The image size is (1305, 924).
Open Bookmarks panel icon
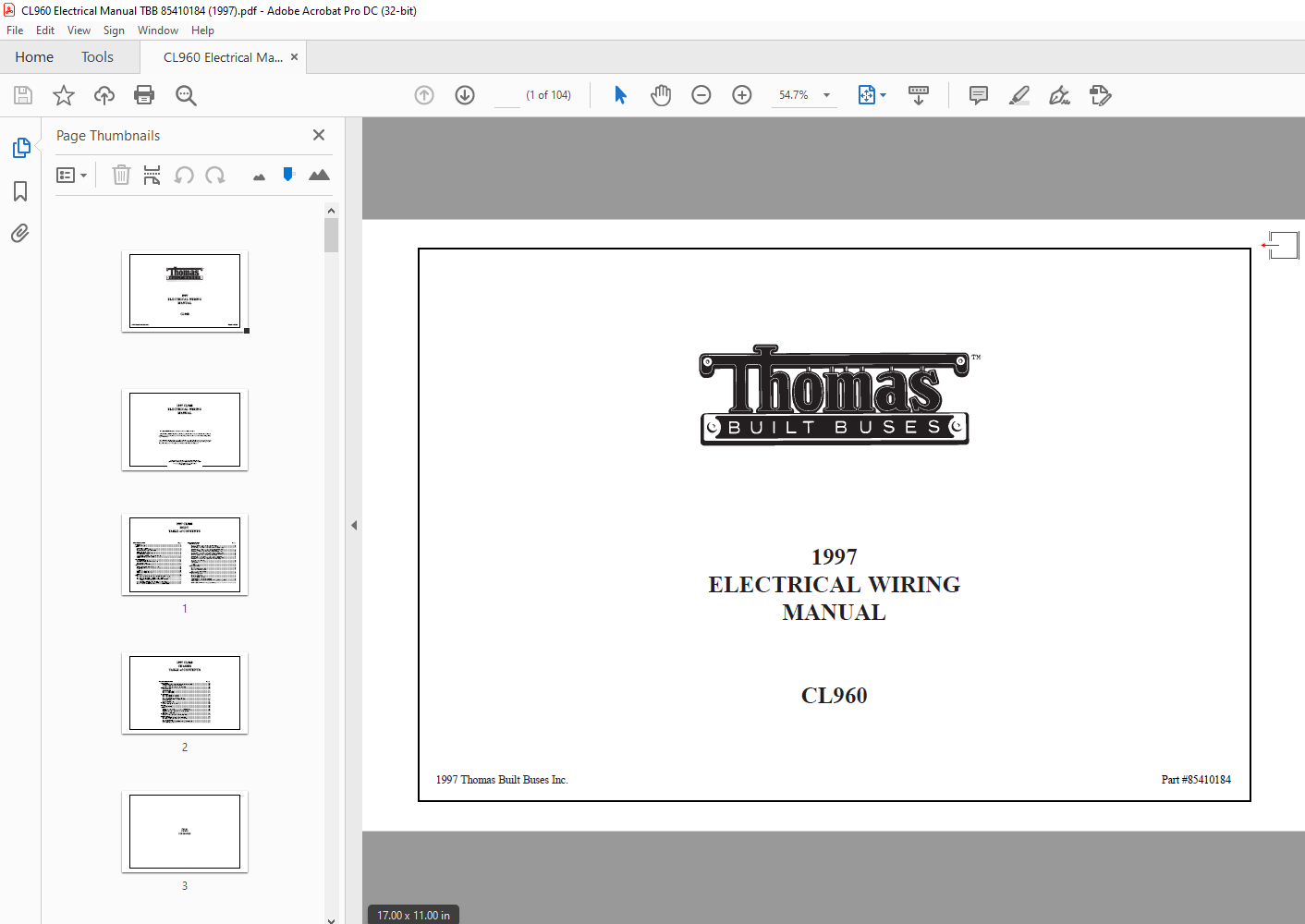20,191
